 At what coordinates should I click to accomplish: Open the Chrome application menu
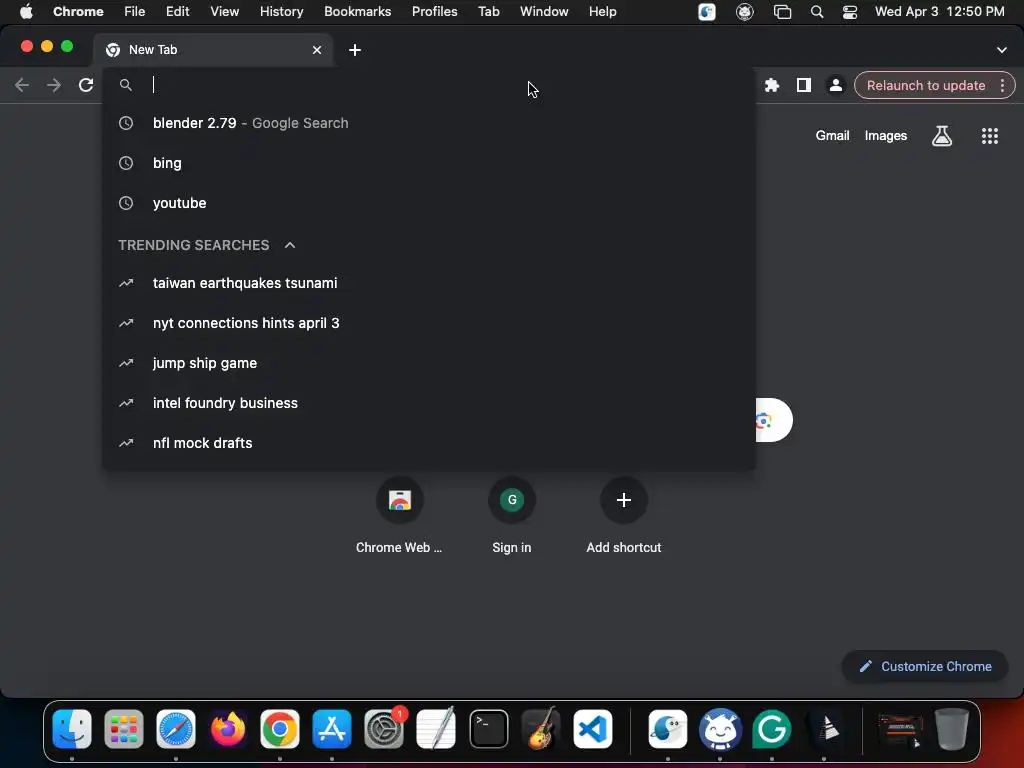[78, 12]
